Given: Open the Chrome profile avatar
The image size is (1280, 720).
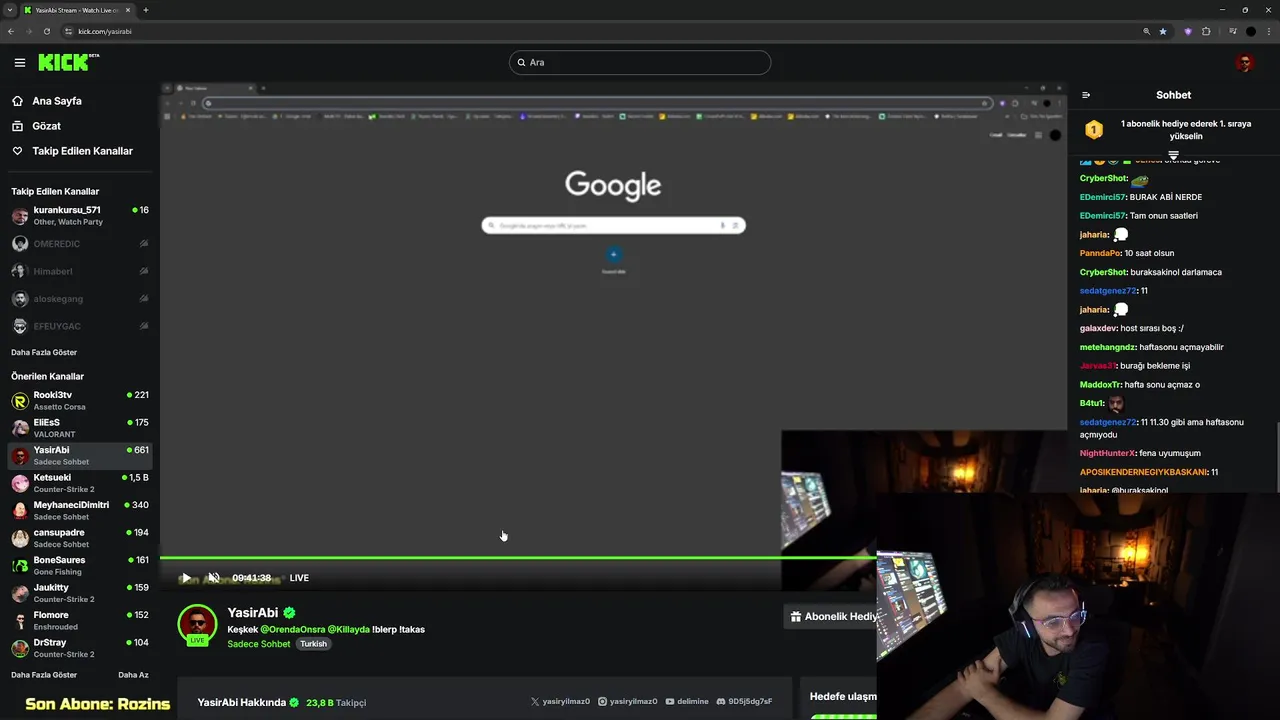Looking at the screenshot, I should point(1250,31).
